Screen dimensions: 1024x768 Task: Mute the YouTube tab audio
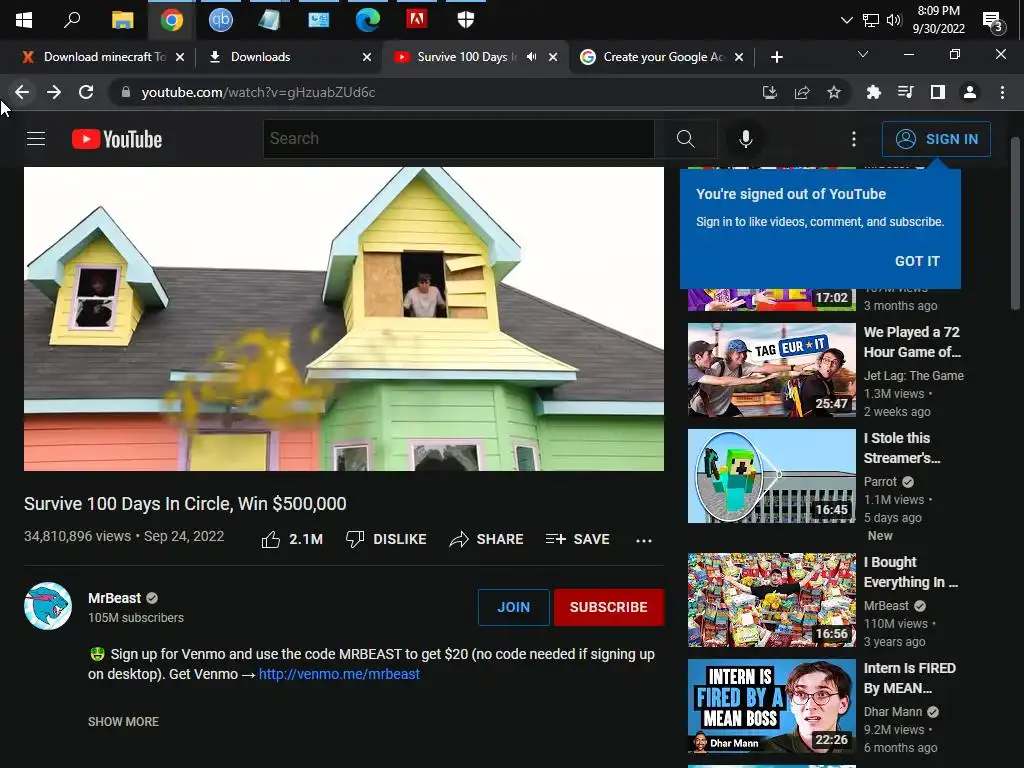[x=532, y=57]
